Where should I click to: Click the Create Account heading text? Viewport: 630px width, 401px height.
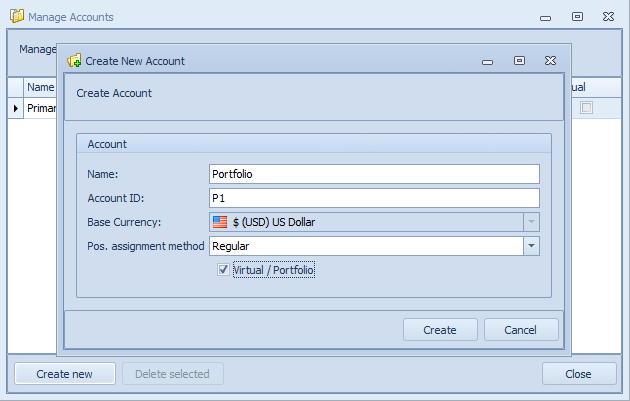114,93
